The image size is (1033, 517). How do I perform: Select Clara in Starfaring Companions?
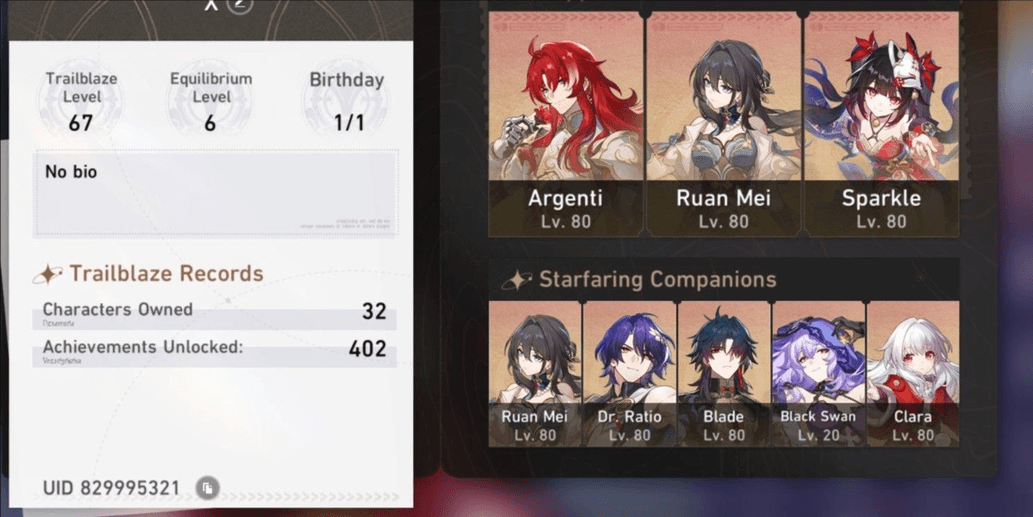[913, 373]
